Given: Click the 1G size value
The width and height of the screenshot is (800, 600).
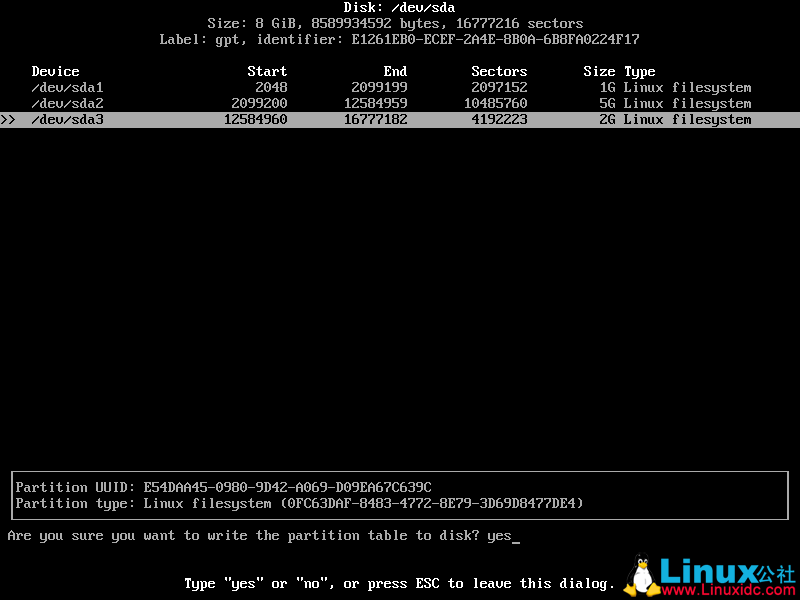Looking at the screenshot, I should point(607,87).
